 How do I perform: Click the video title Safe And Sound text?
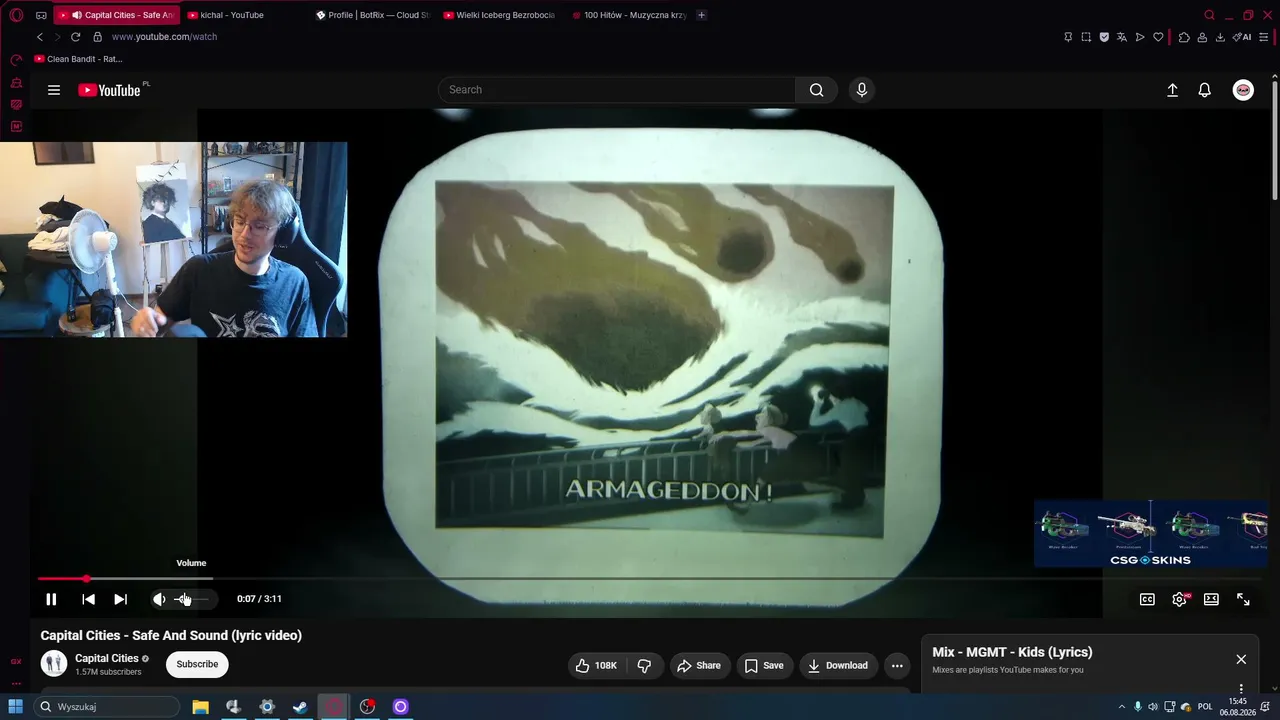tap(171, 635)
